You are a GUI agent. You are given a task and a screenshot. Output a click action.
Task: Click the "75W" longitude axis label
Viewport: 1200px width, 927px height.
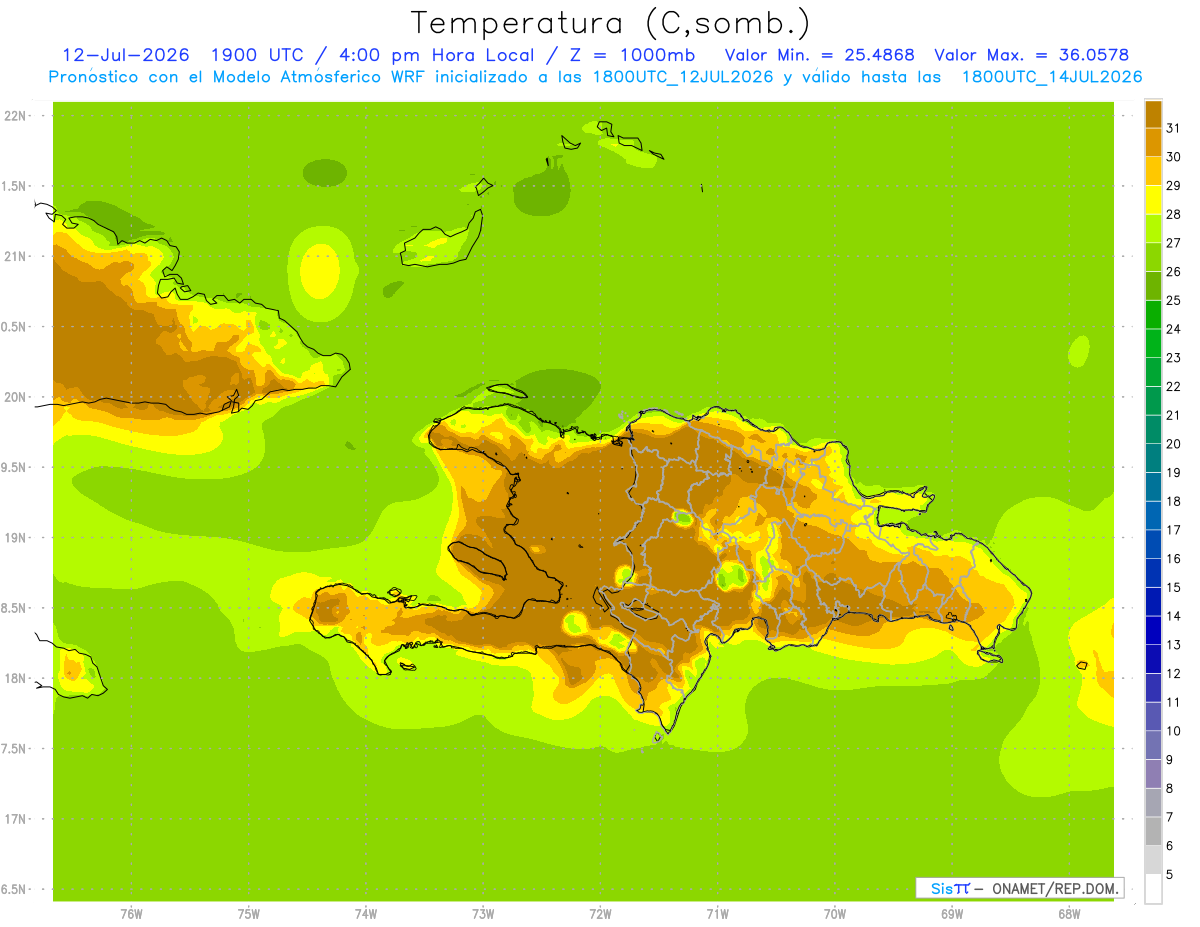[x=248, y=914]
